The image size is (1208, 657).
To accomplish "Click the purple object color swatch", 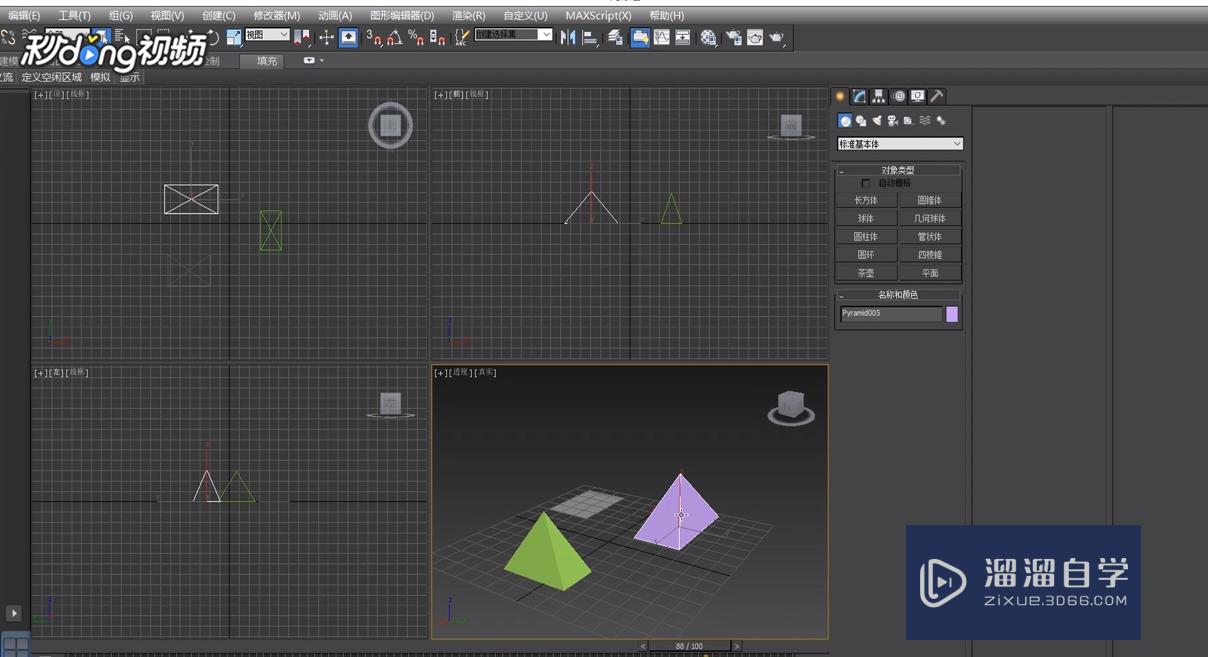I will 952,314.
